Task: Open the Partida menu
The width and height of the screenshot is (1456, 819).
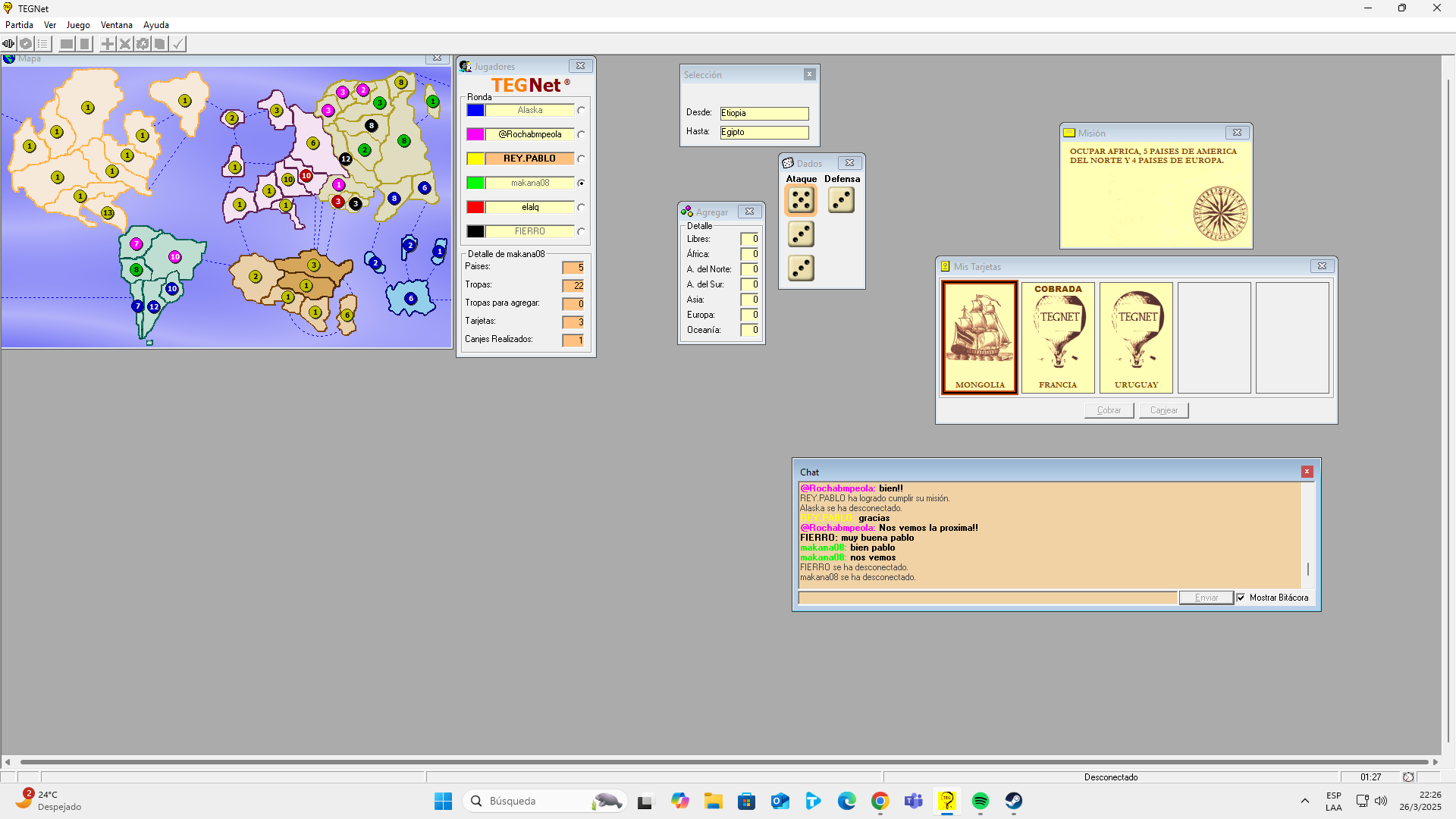Action: point(19,25)
